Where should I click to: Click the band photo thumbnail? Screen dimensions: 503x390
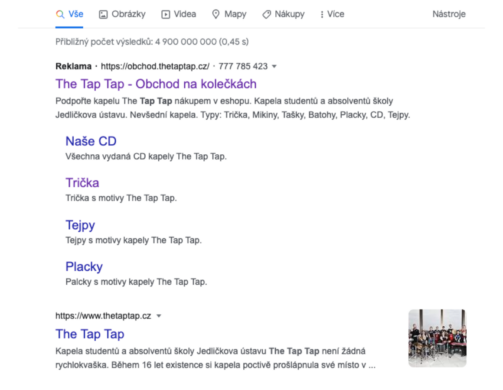tap(437, 338)
